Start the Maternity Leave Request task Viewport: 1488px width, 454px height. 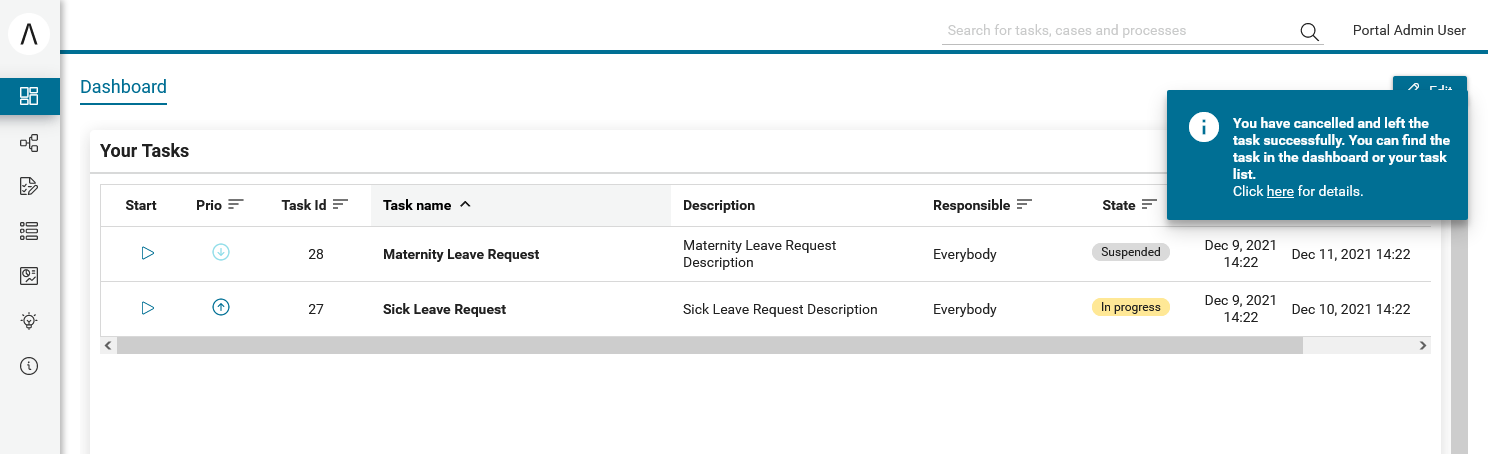pyautogui.click(x=148, y=254)
